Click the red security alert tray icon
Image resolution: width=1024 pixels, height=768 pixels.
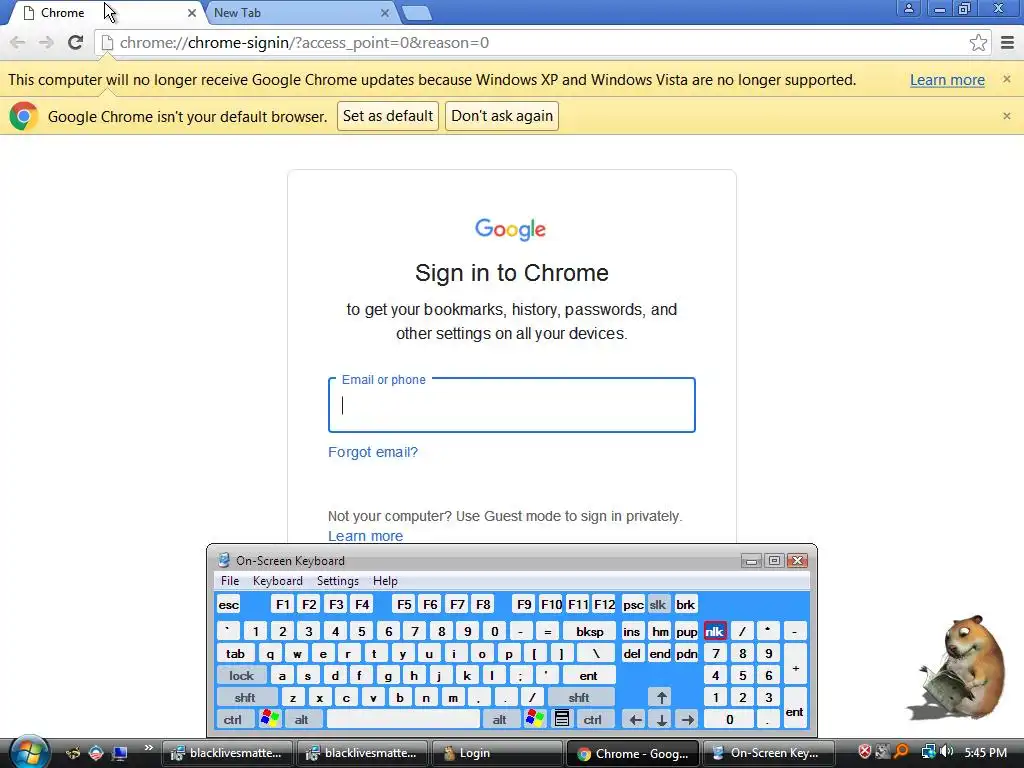(864, 752)
